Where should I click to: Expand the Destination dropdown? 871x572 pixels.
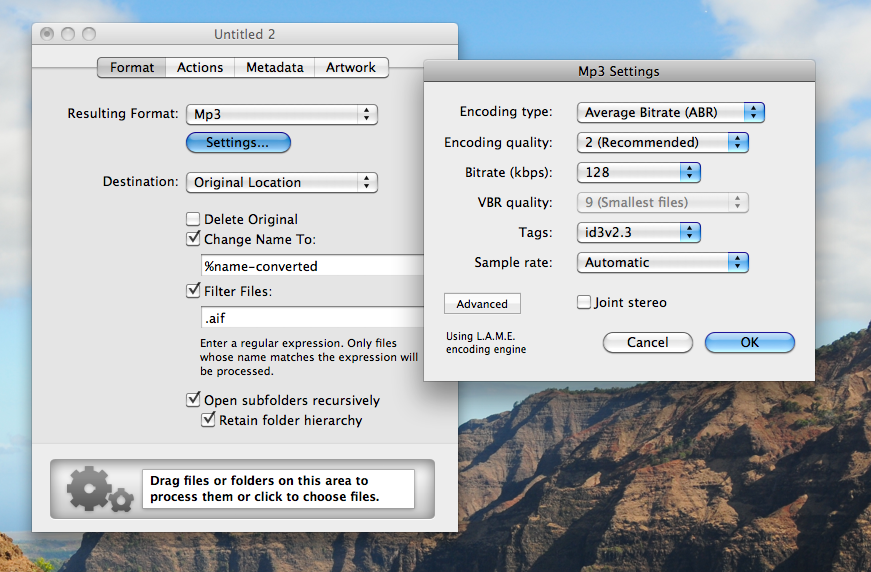pyautogui.click(x=282, y=183)
